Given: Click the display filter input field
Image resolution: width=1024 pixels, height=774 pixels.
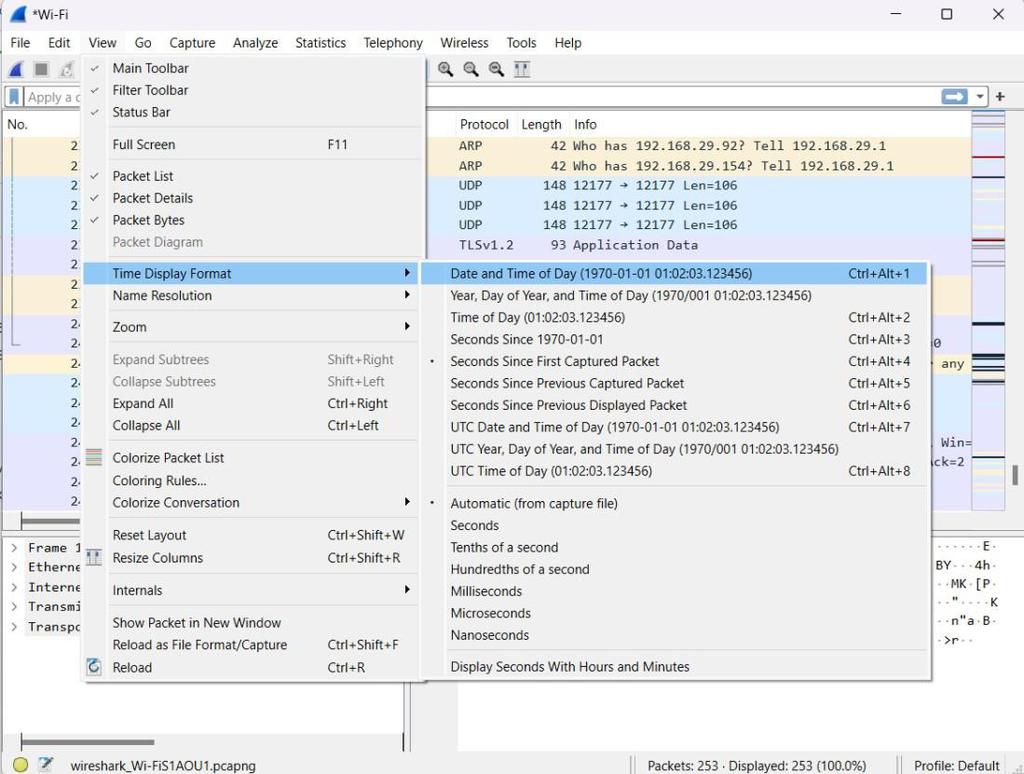Looking at the screenshot, I should (x=483, y=97).
